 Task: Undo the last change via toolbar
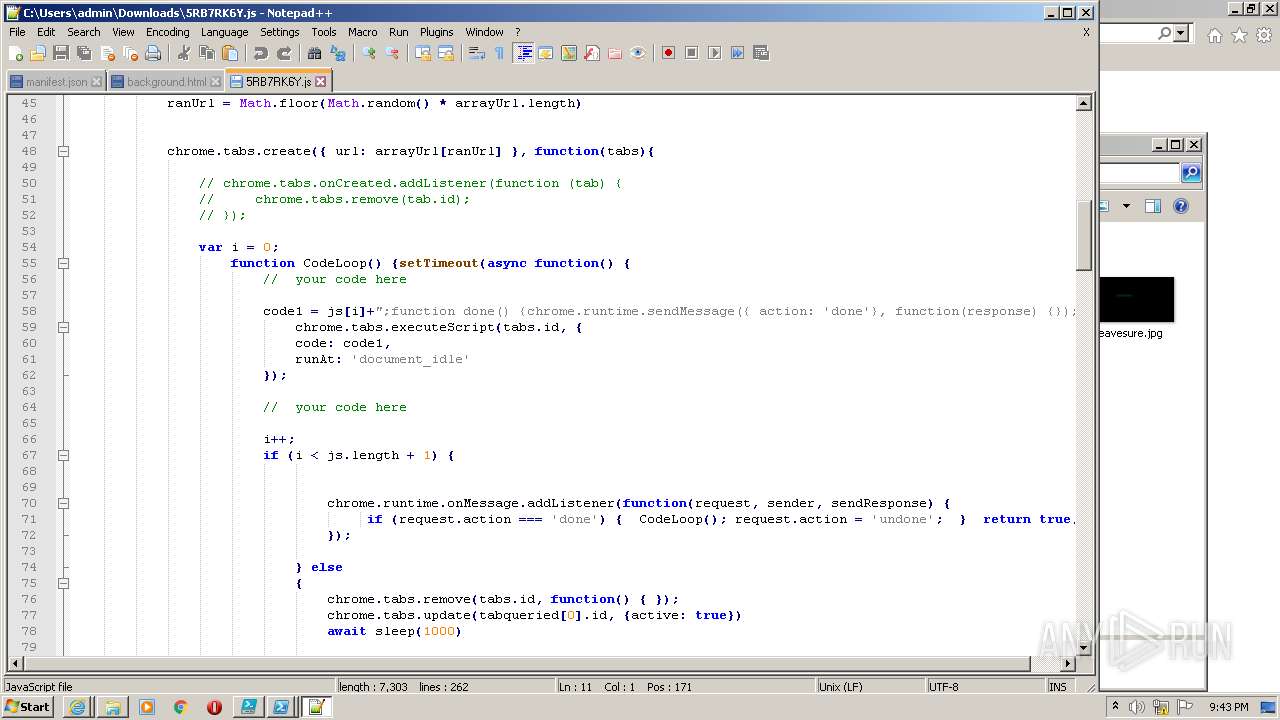point(261,53)
